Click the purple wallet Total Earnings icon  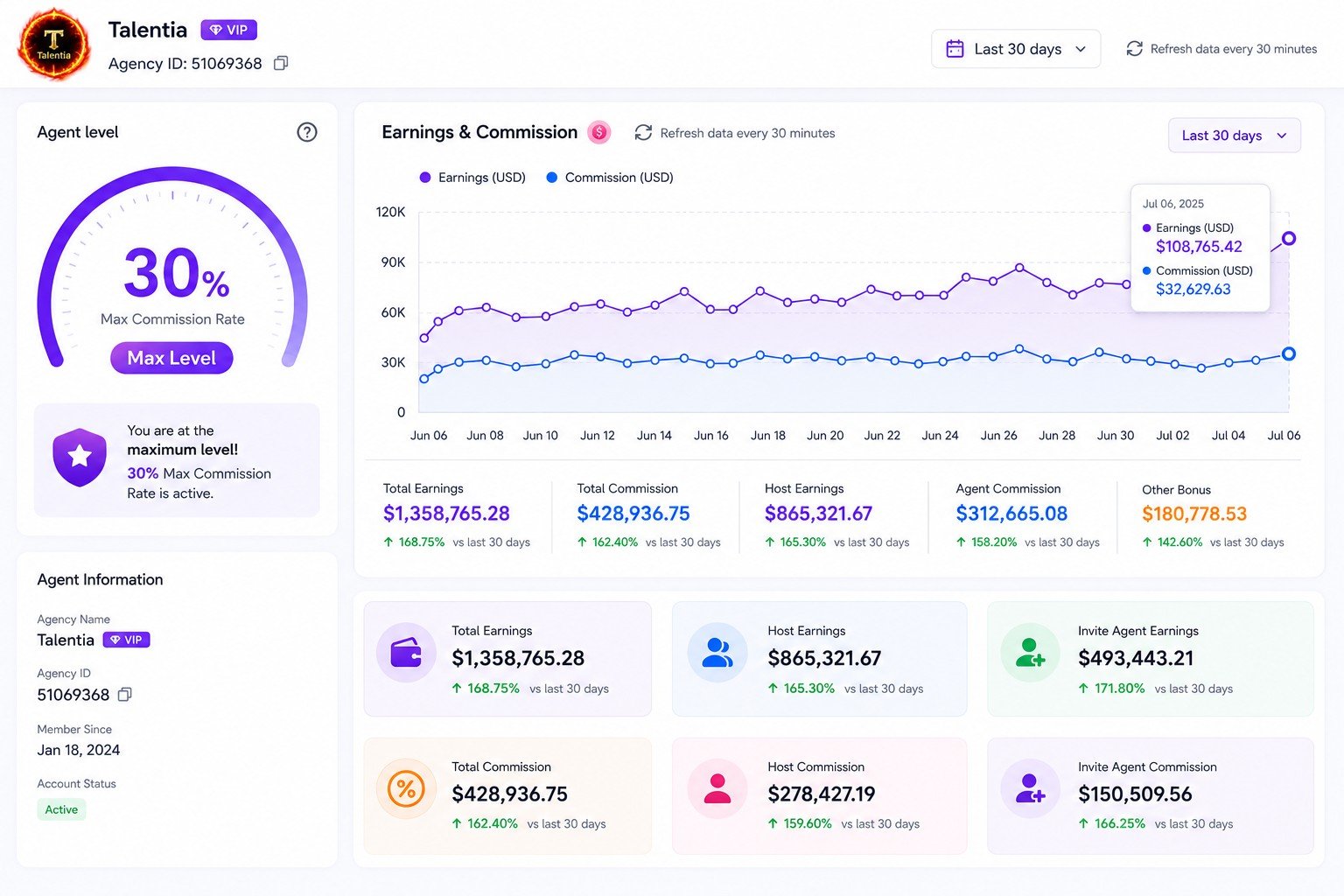[x=406, y=653]
